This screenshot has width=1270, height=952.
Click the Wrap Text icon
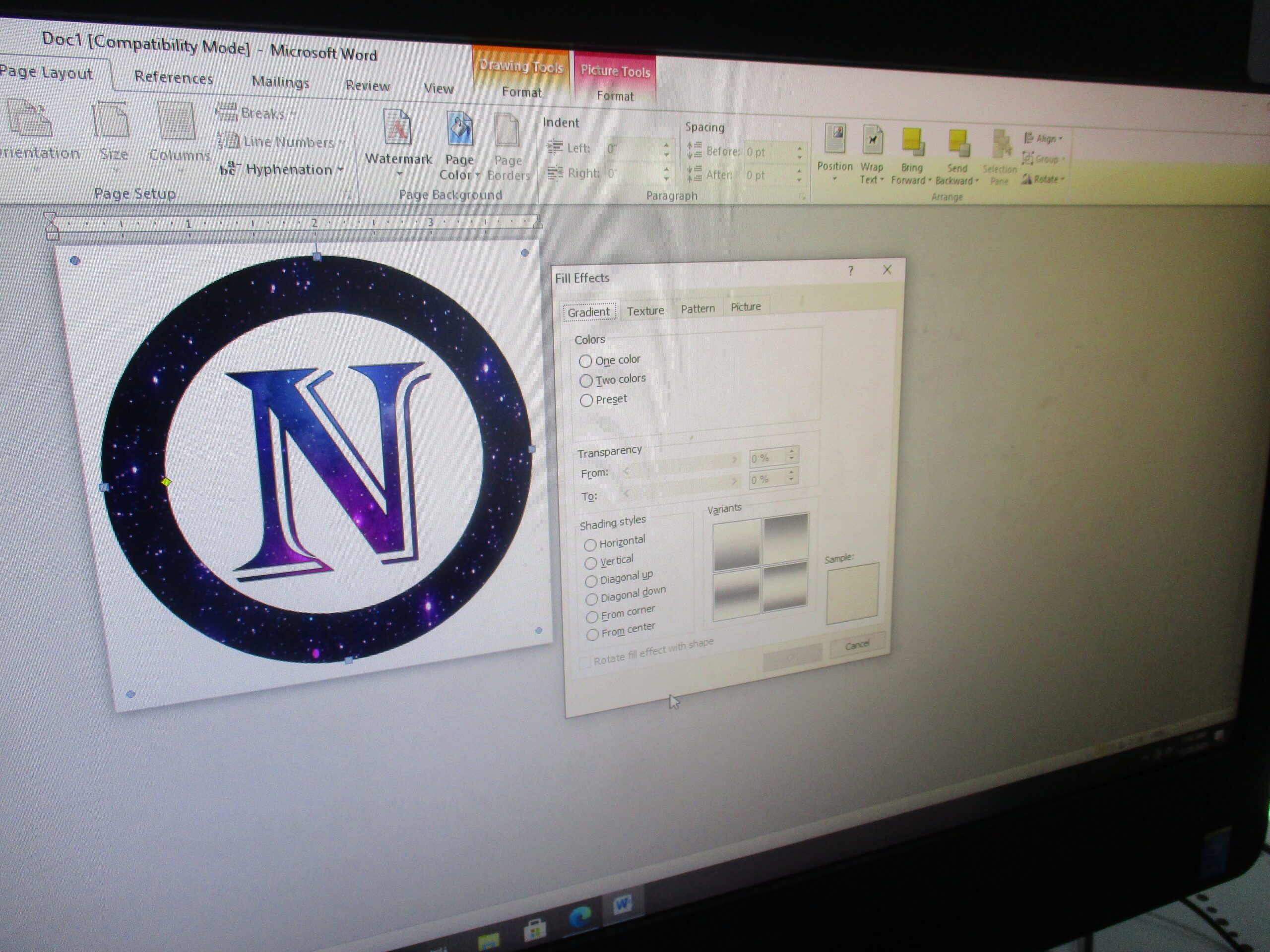click(x=872, y=141)
